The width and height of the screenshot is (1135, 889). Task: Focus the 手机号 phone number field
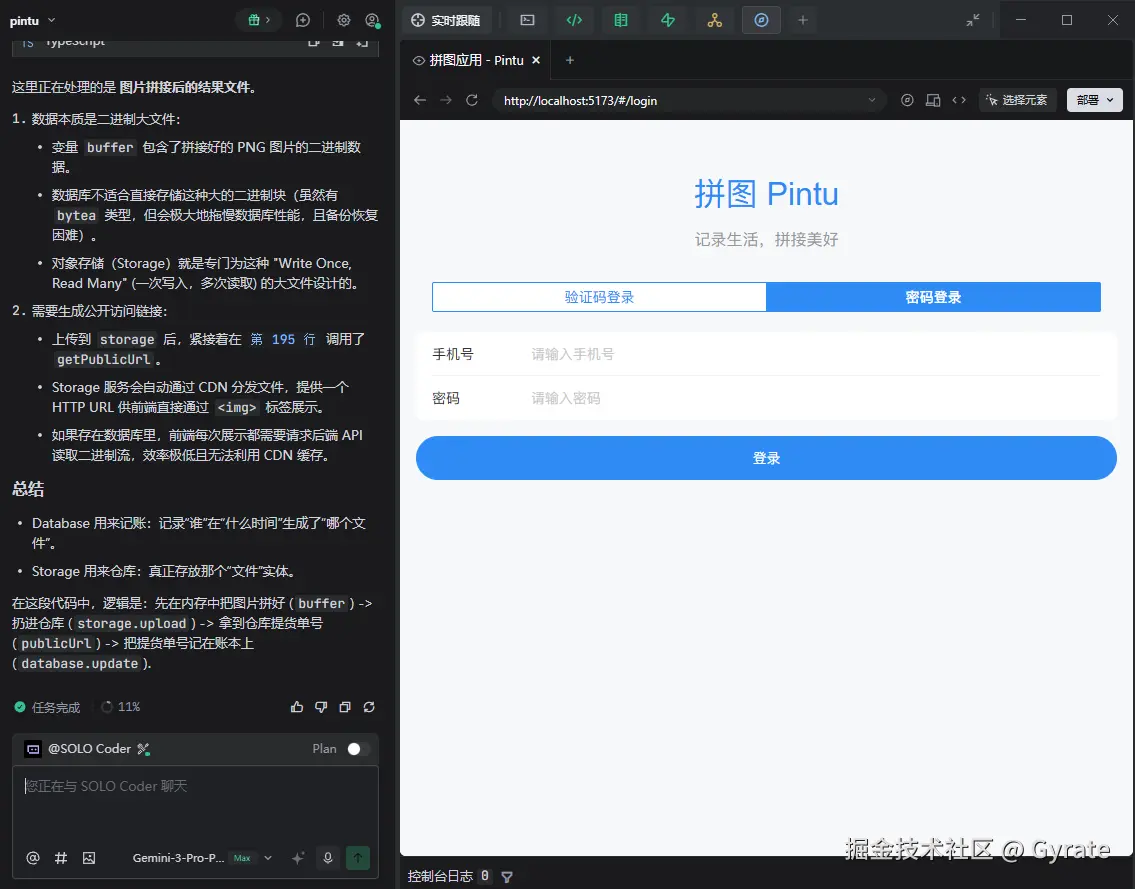pyautogui.click(x=767, y=354)
